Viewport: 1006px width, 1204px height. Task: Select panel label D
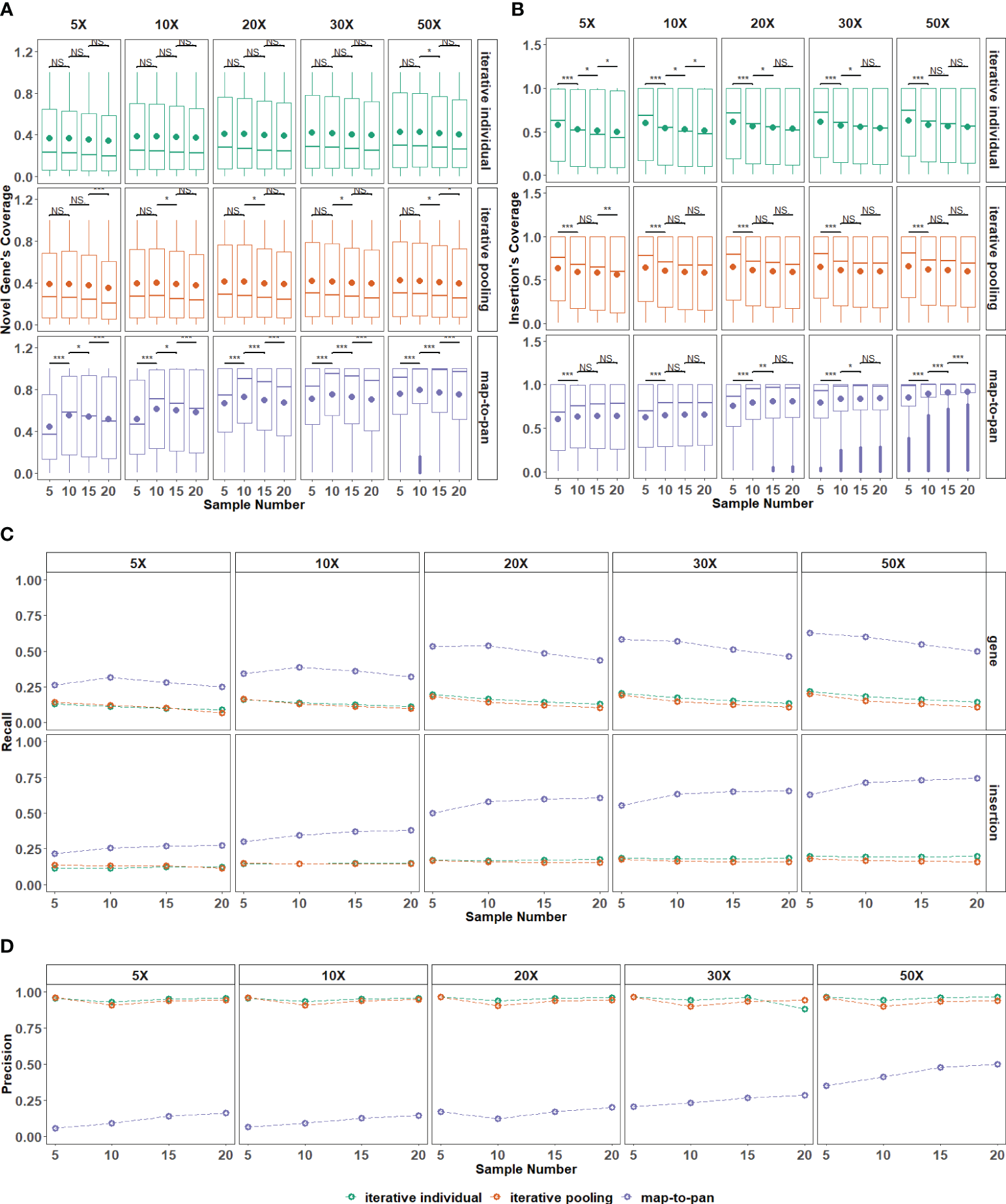pos(7,946)
